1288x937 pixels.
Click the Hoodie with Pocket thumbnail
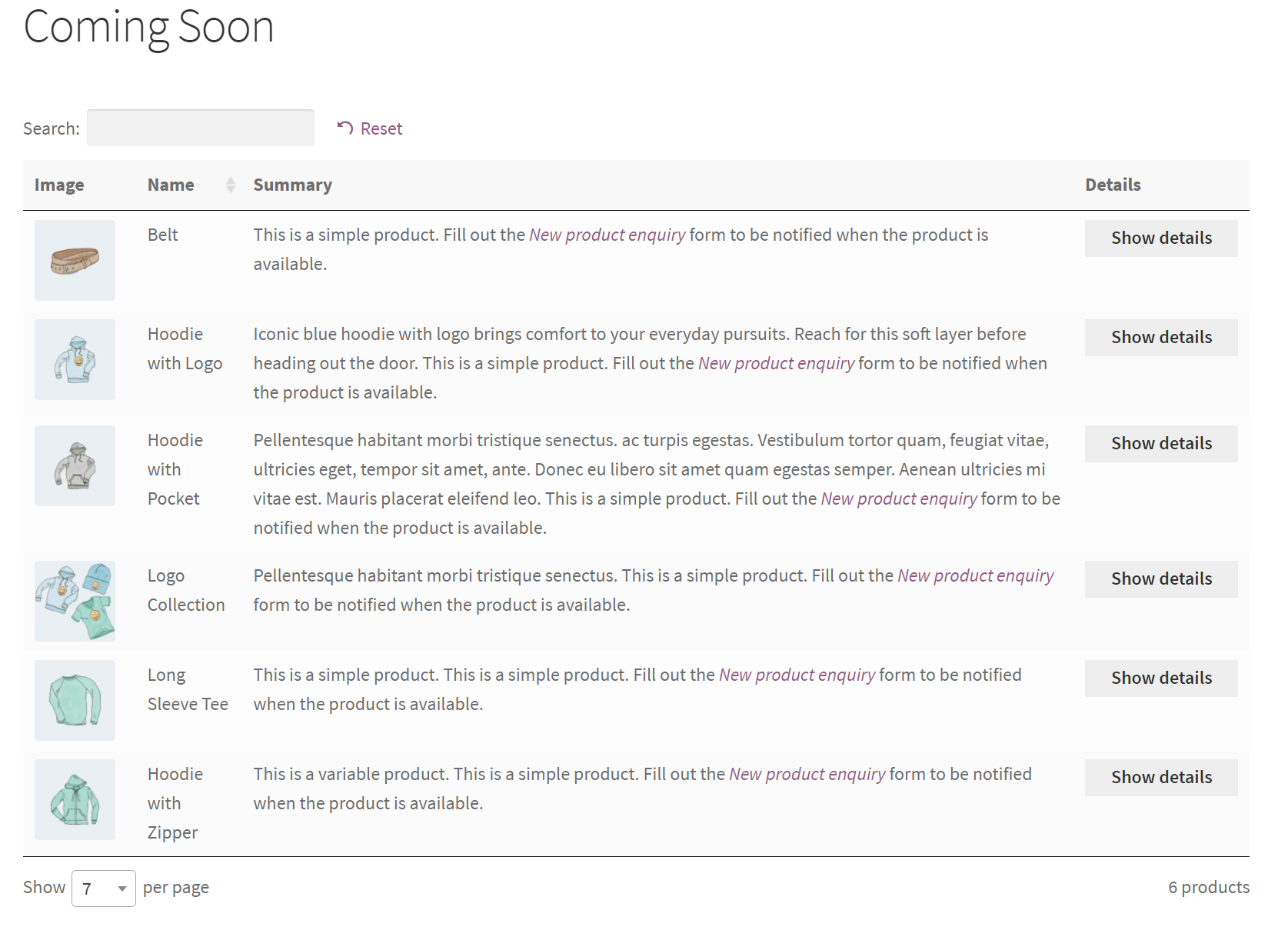(74, 465)
